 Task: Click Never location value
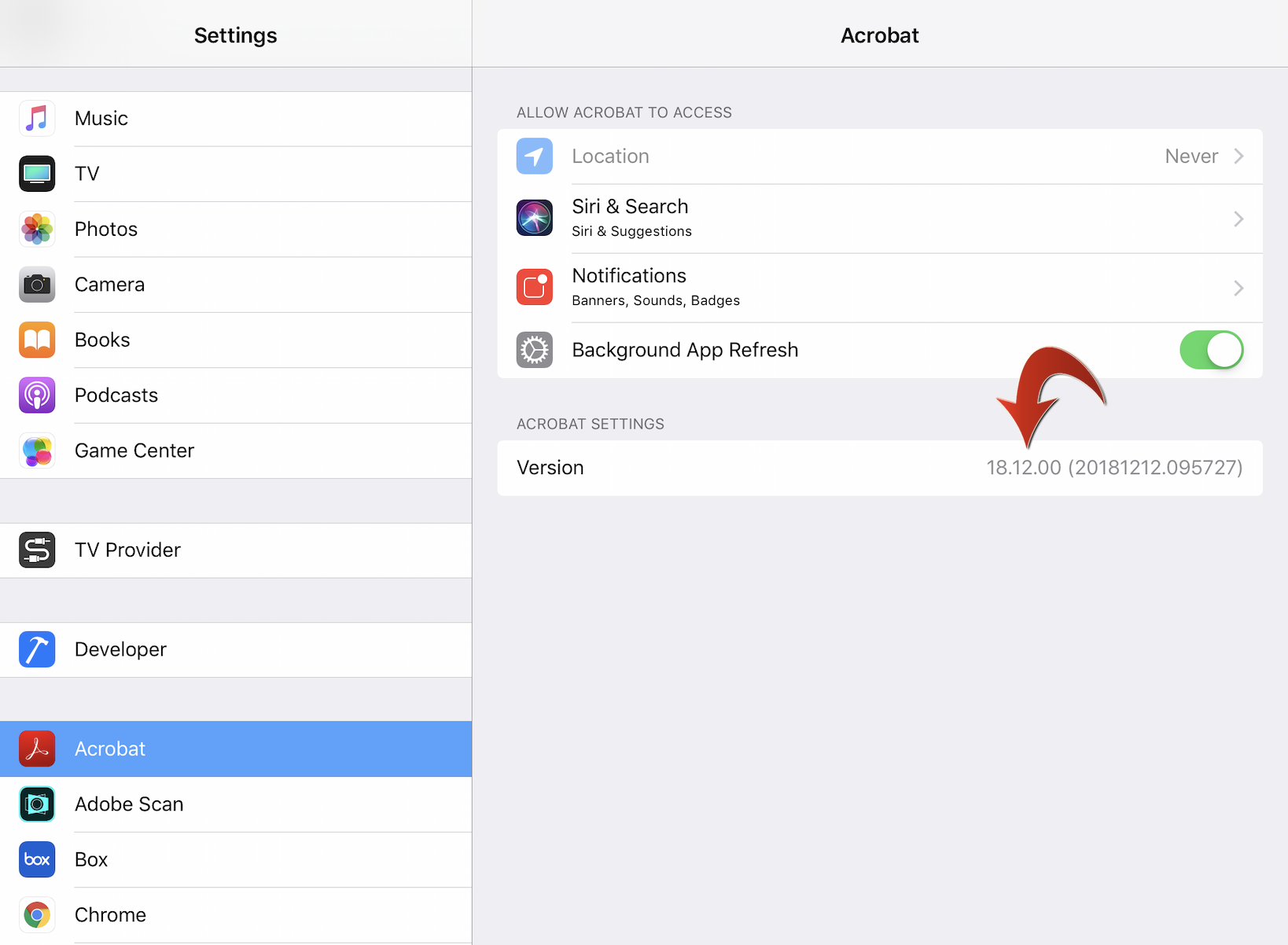[x=1191, y=156]
